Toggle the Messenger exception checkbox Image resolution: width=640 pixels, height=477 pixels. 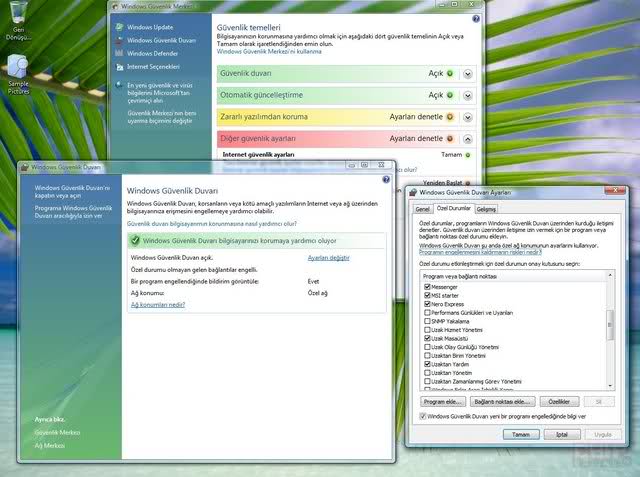pos(427,287)
